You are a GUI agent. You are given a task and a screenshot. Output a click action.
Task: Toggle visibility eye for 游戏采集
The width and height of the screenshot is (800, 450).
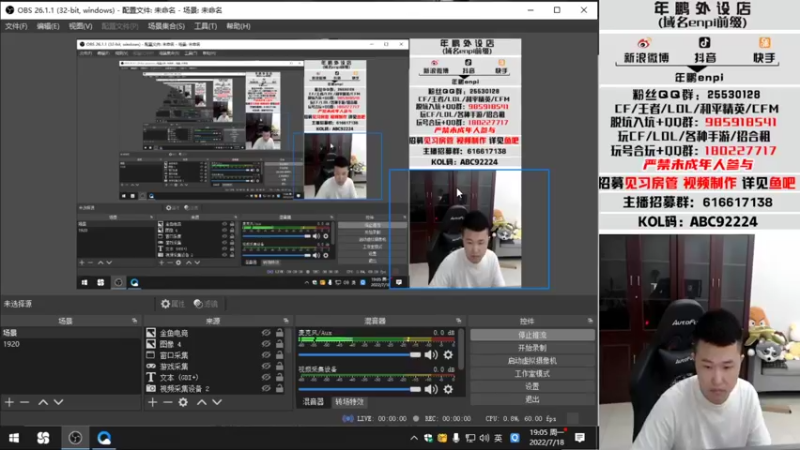266,366
